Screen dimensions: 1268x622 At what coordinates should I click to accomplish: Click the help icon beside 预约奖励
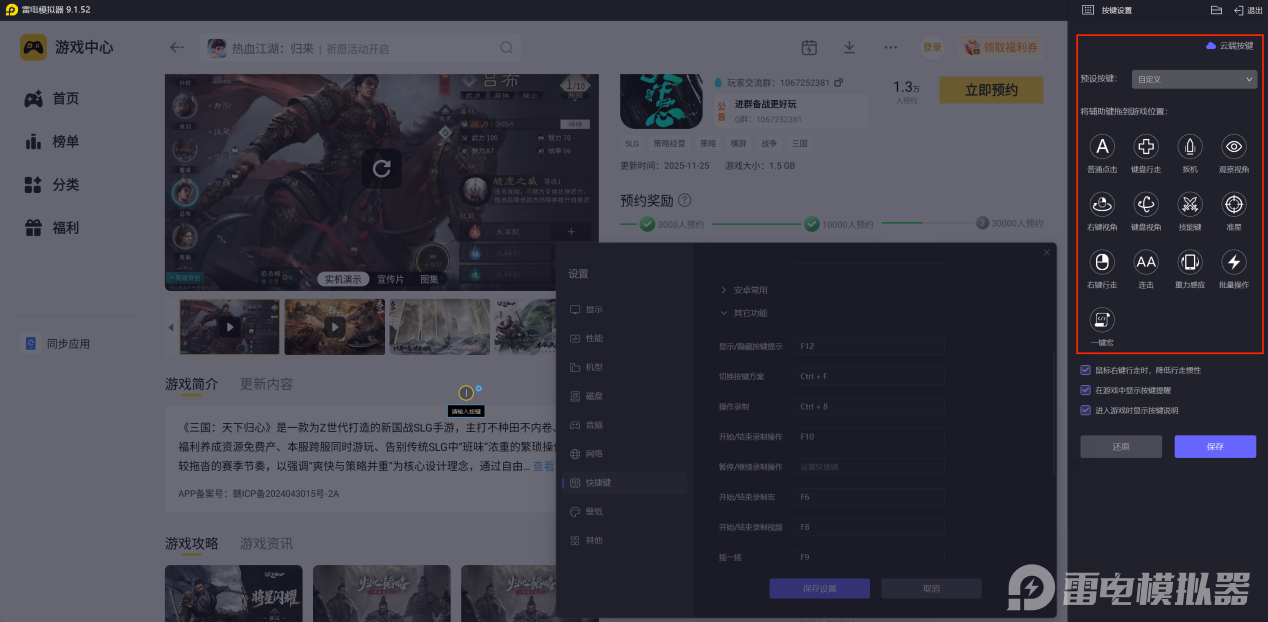pyautogui.click(x=685, y=200)
